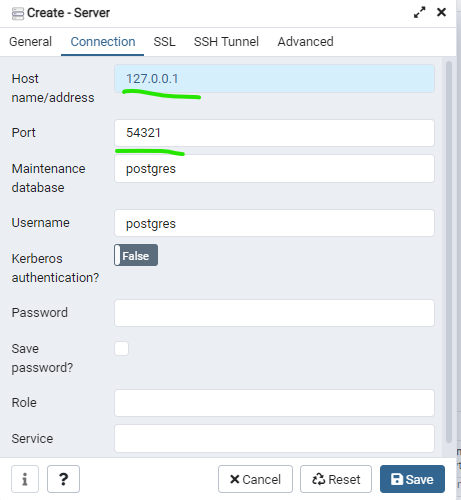Screen dimensions: 461x500
Task: Click the info icon button
Action: tap(25, 479)
